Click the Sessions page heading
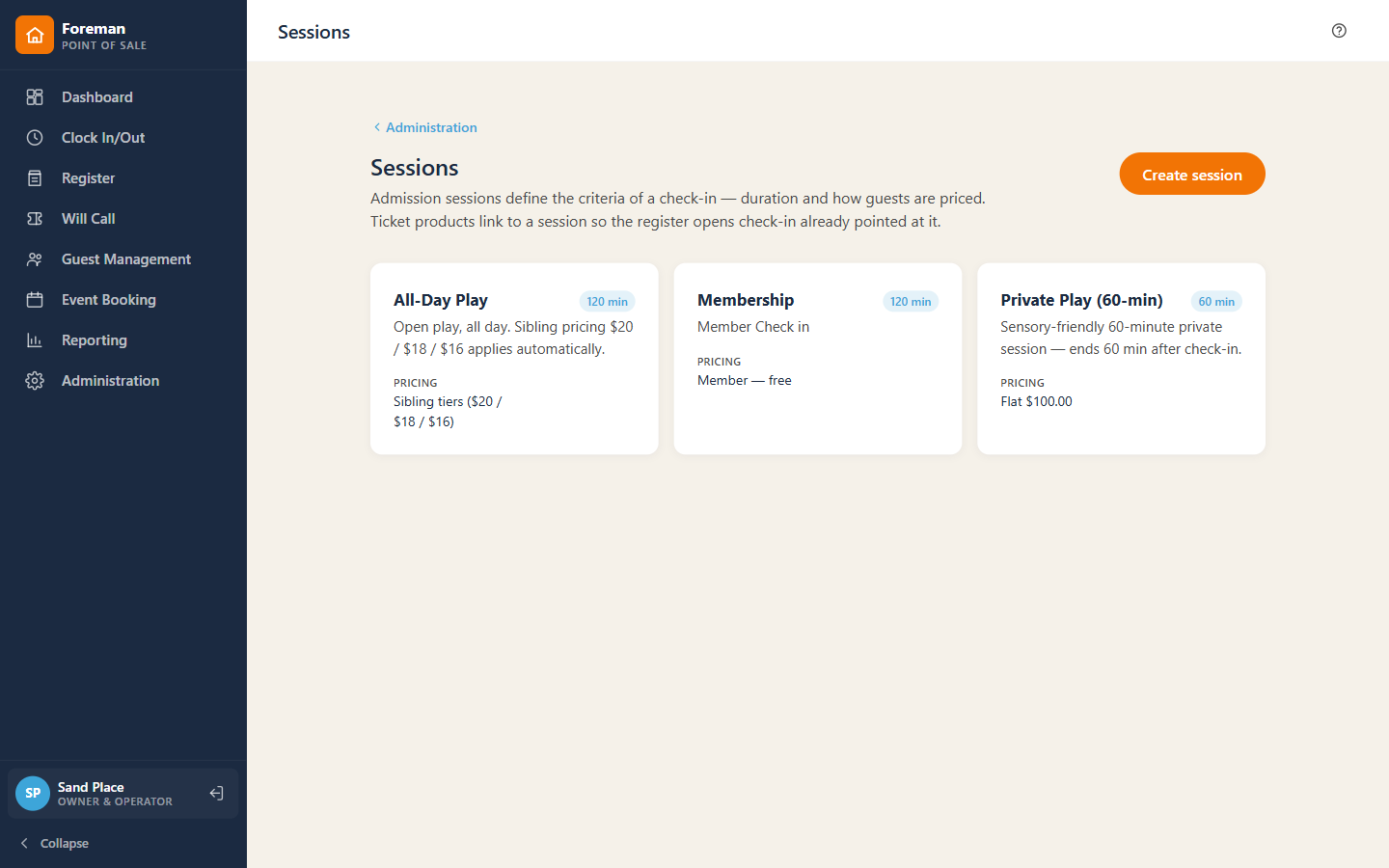1389x868 pixels. point(415,168)
